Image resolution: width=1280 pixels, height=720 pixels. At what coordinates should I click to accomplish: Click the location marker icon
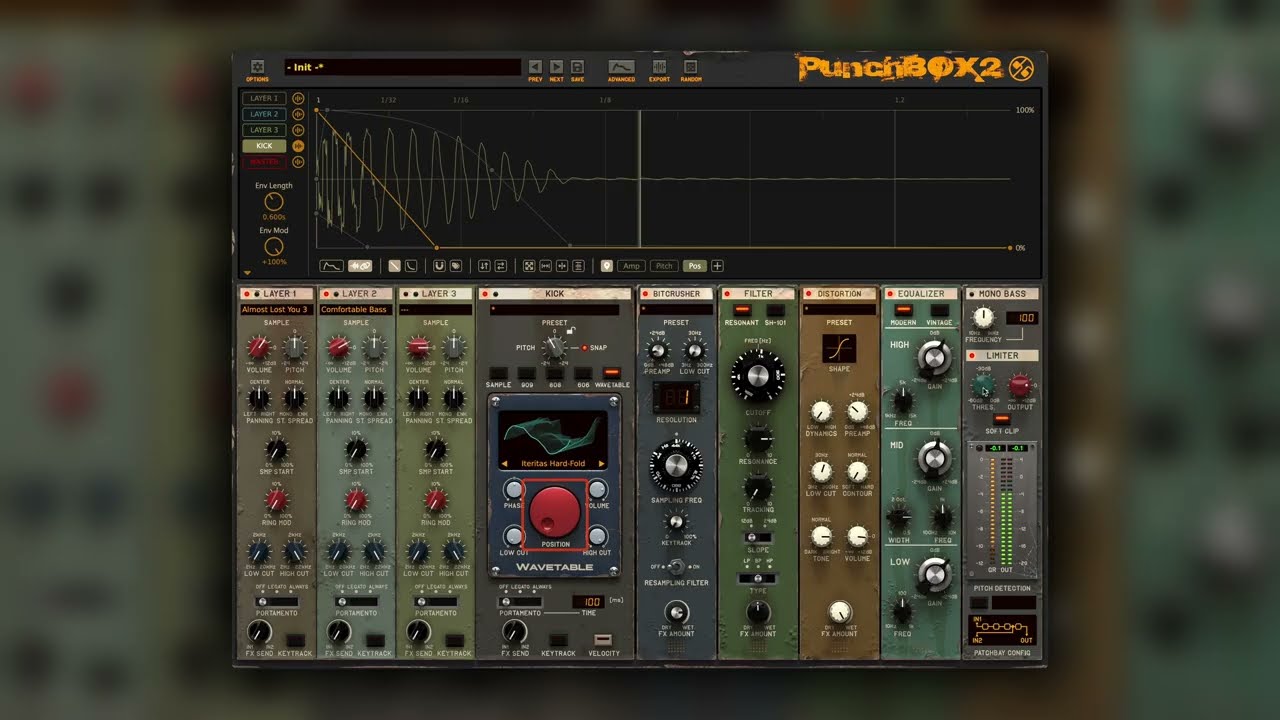coord(606,266)
